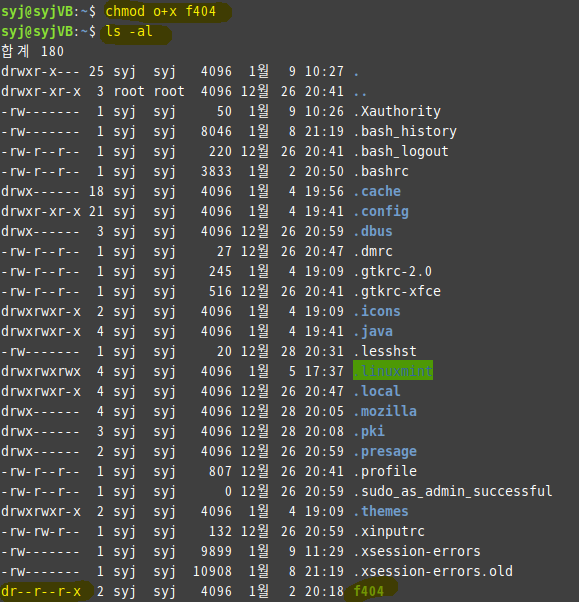Select the .Xauthority file name

[397, 111]
